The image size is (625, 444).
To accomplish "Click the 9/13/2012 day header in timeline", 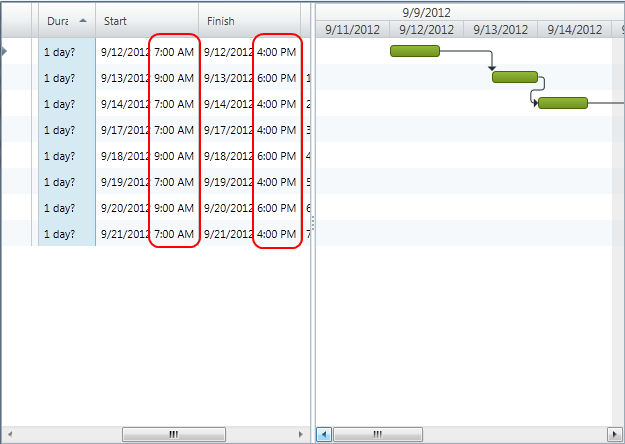I will [x=500, y=30].
